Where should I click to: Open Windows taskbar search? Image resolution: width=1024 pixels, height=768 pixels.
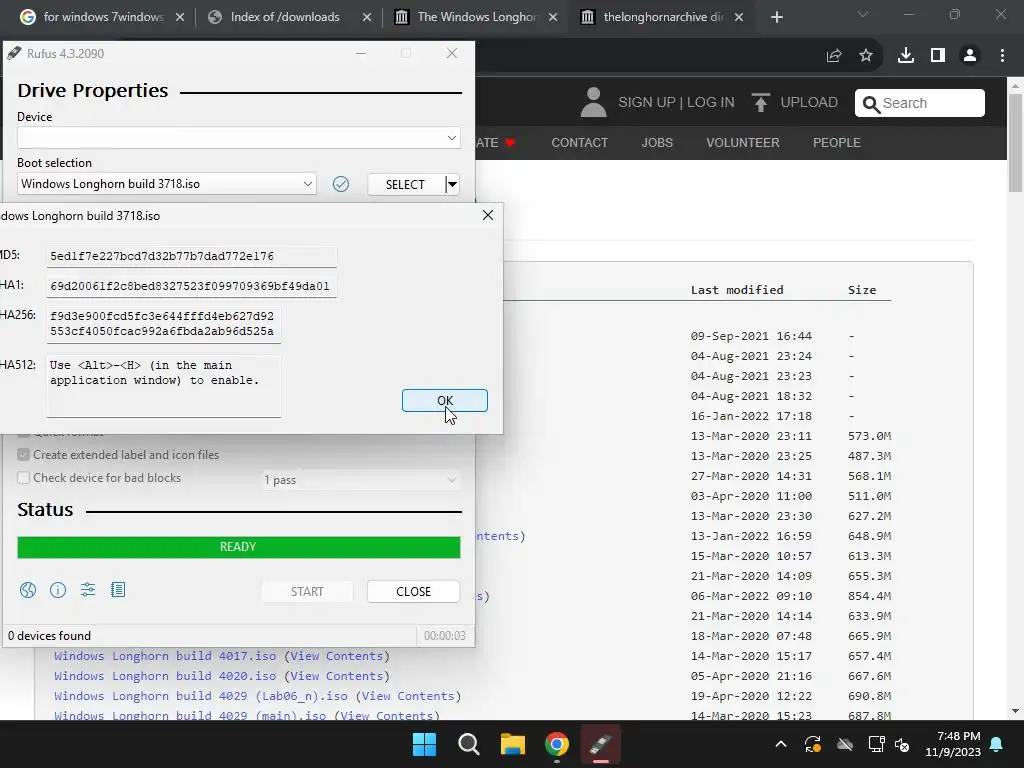469,744
